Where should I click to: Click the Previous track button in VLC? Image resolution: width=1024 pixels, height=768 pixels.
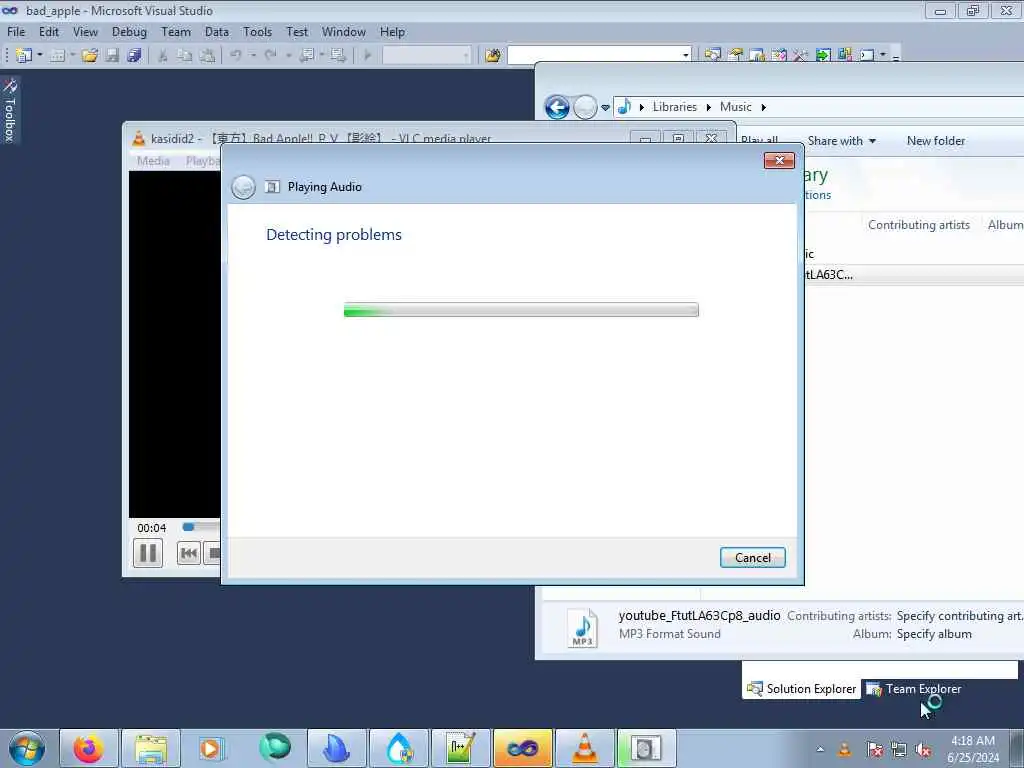pyautogui.click(x=189, y=554)
